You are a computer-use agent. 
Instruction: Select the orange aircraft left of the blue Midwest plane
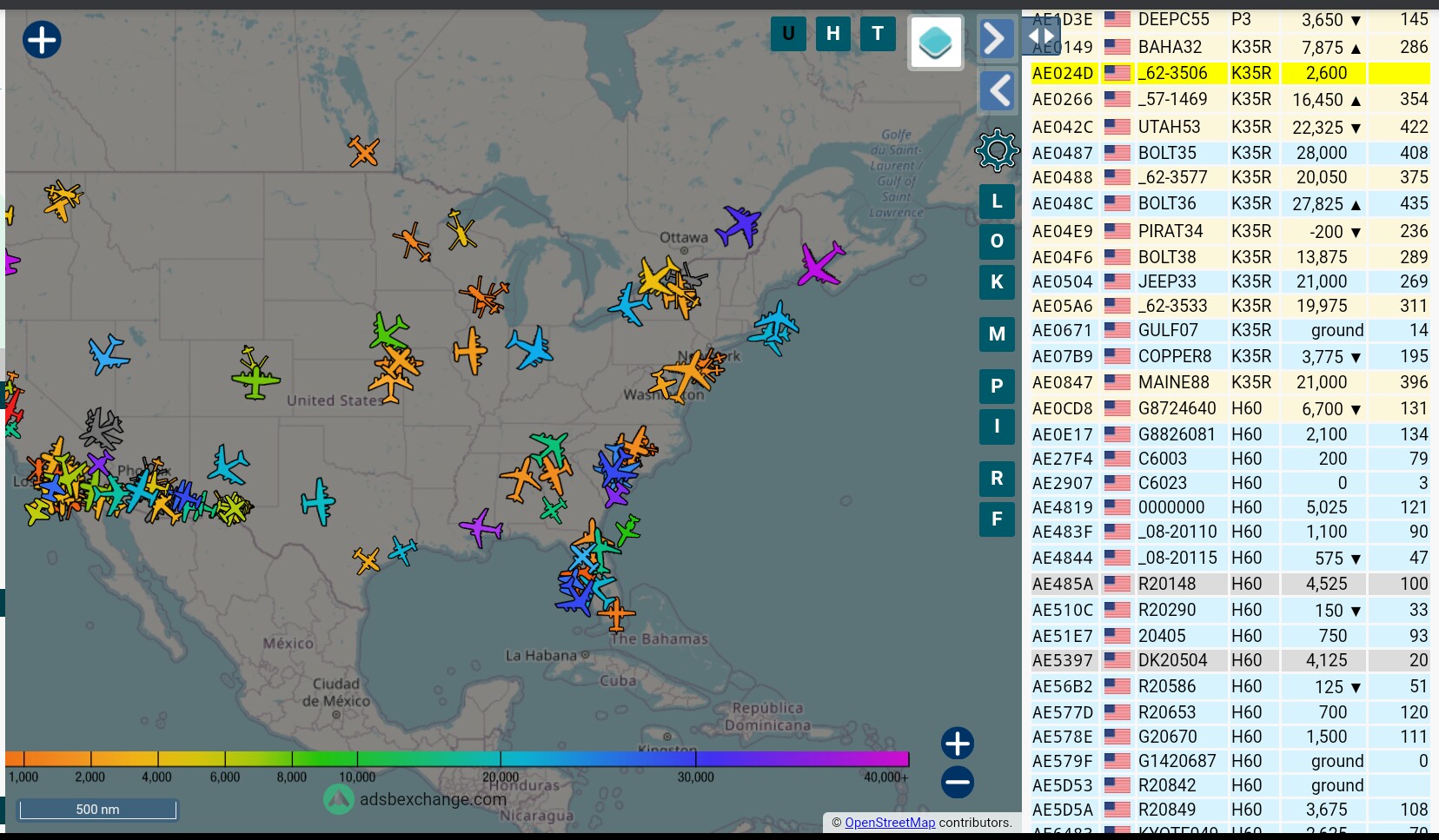click(470, 351)
